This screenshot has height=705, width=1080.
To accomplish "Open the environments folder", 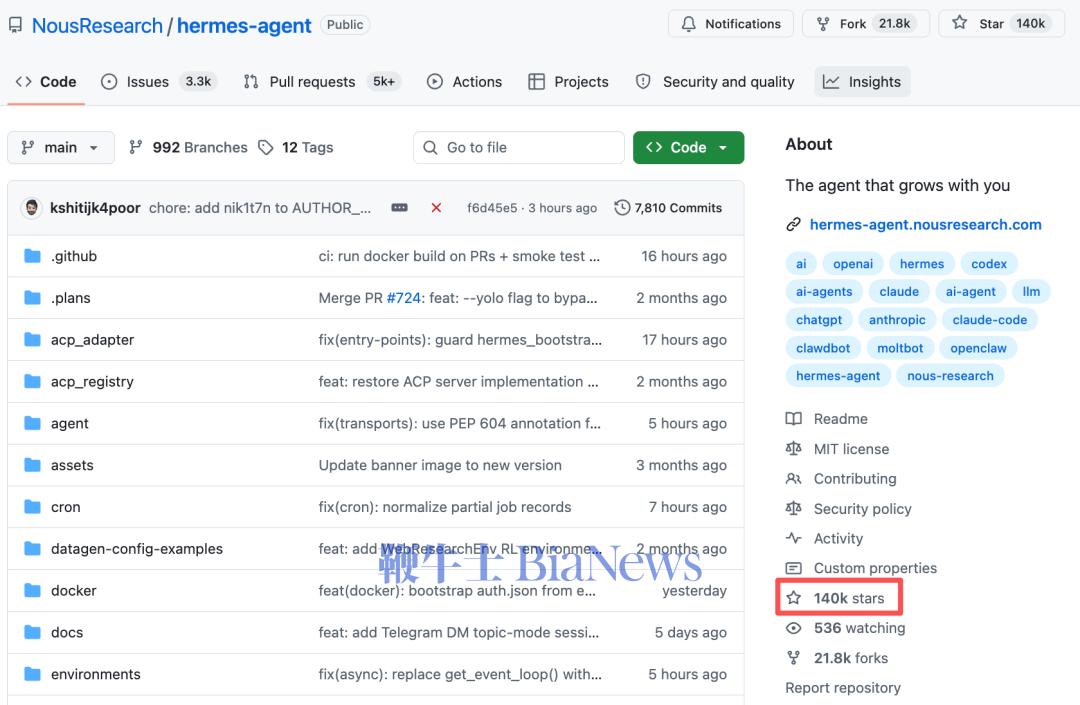I will [x=96, y=675].
